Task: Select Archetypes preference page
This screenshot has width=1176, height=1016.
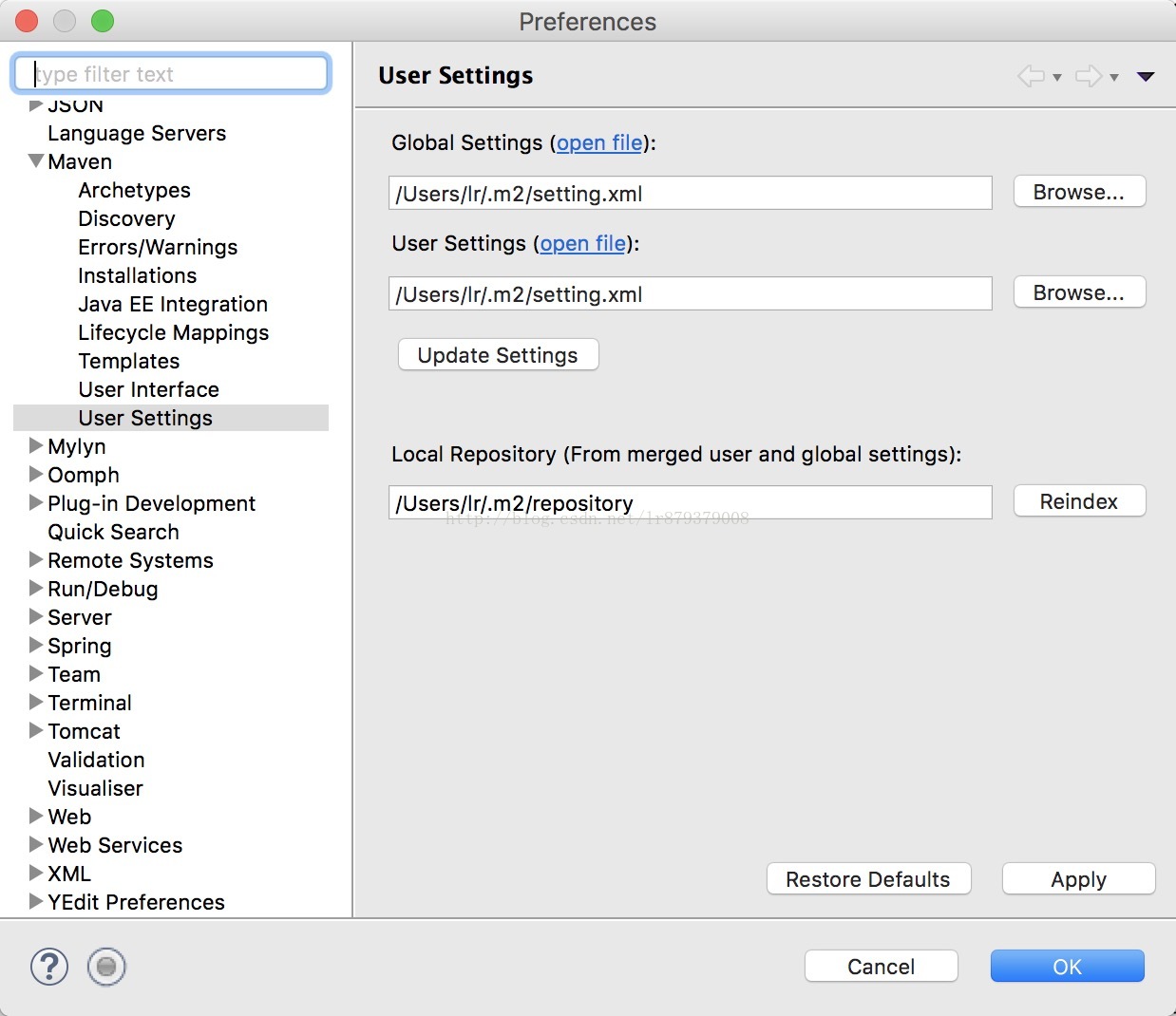Action: pos(134,190)
